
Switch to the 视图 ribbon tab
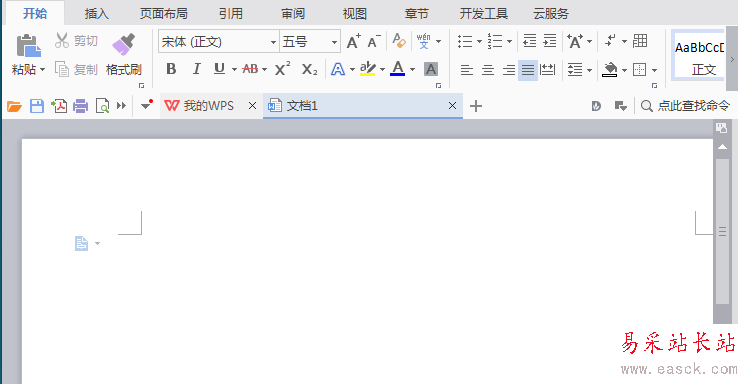pyautogui.click(x=355, y=14)
